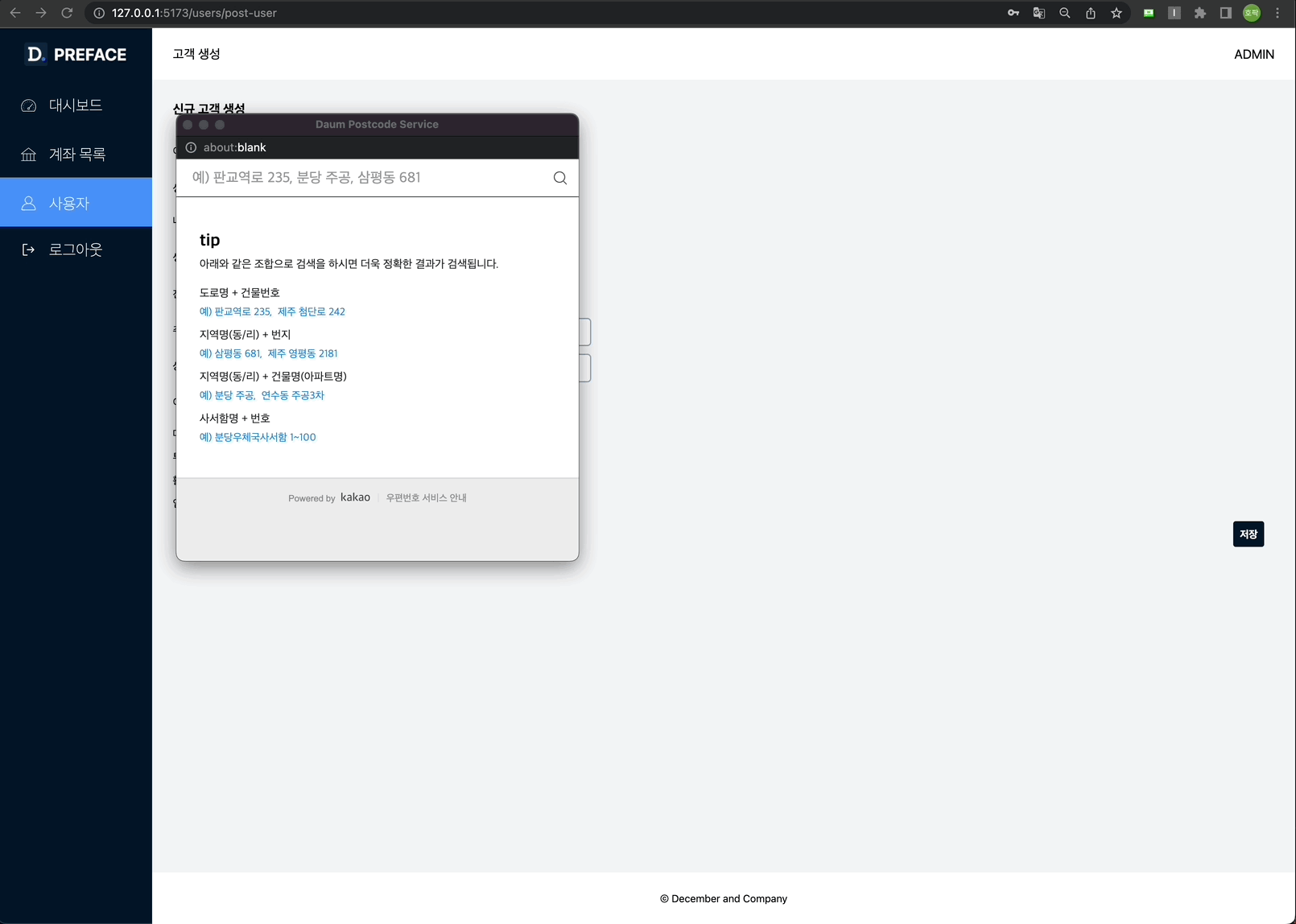The image size is (1296, 924).
Task: Click the 고객 생성 page title
Action: tap(196, 54)
